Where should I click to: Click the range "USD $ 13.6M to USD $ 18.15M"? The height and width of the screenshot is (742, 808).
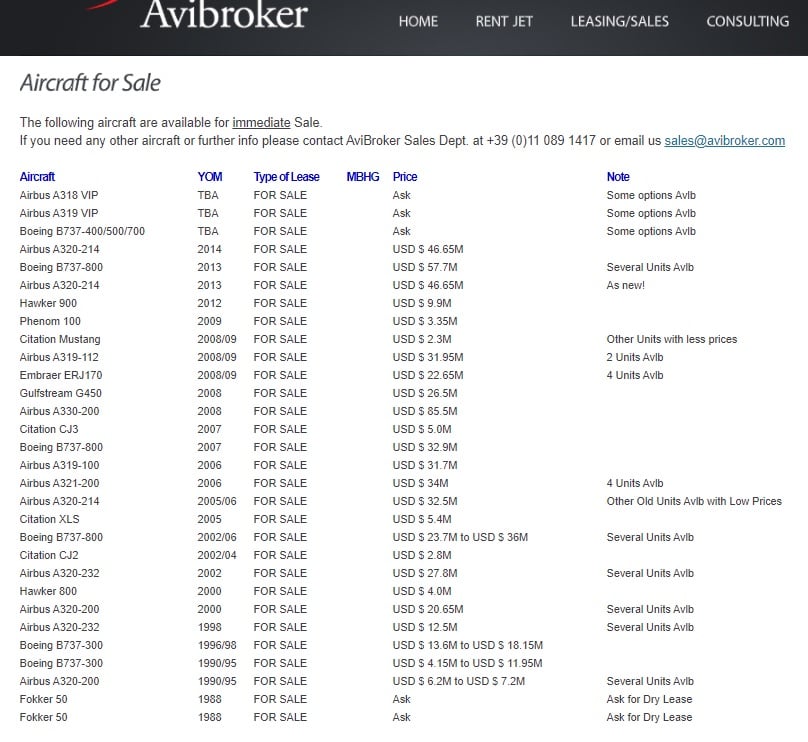point(467,646)
